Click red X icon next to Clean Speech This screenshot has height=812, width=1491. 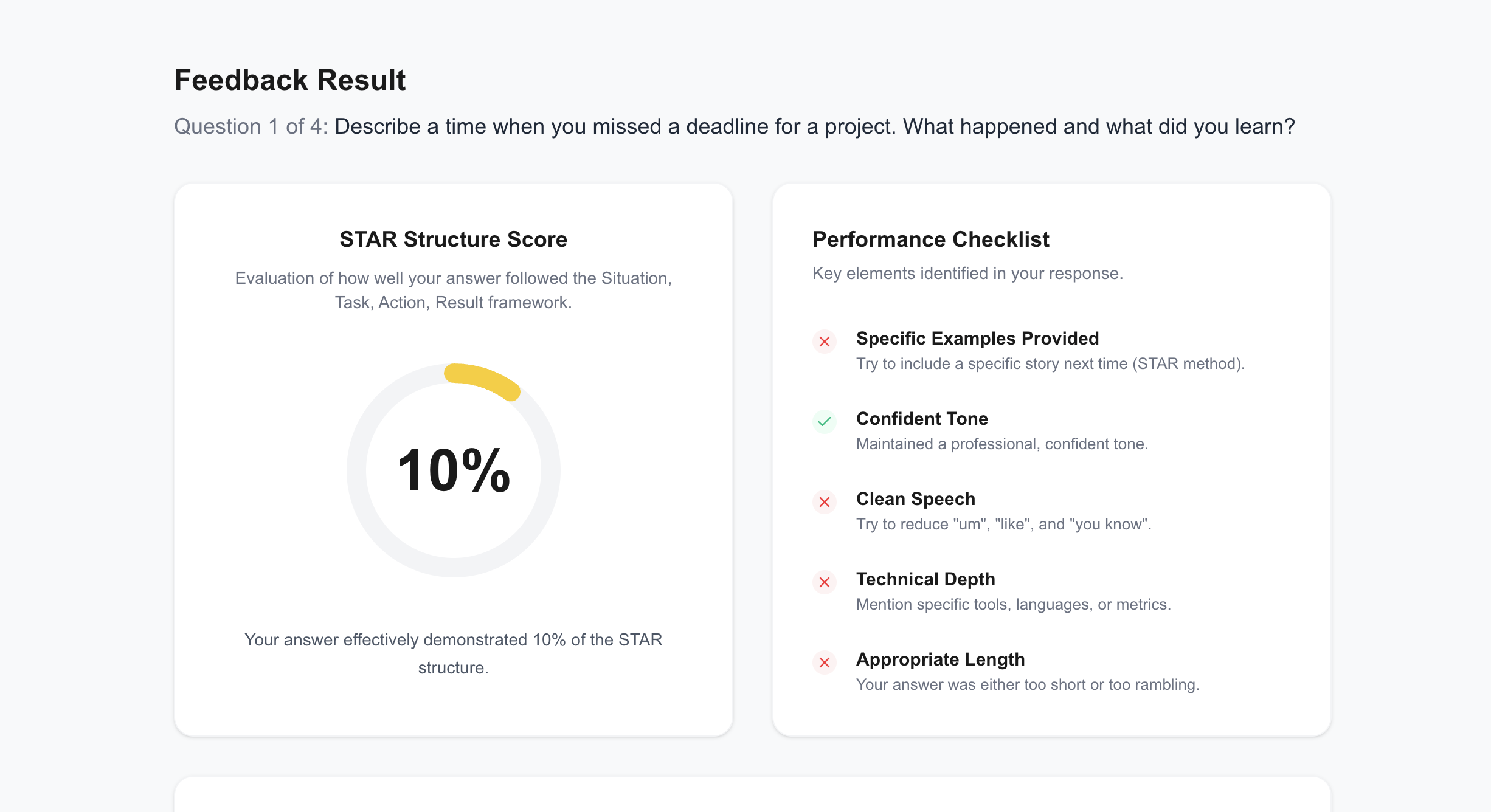pos(825,502)
